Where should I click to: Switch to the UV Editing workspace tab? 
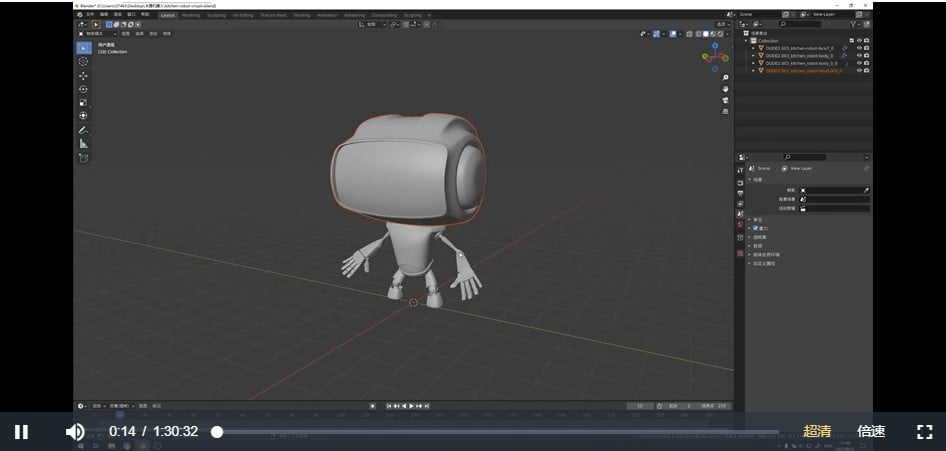click(243, 15)
